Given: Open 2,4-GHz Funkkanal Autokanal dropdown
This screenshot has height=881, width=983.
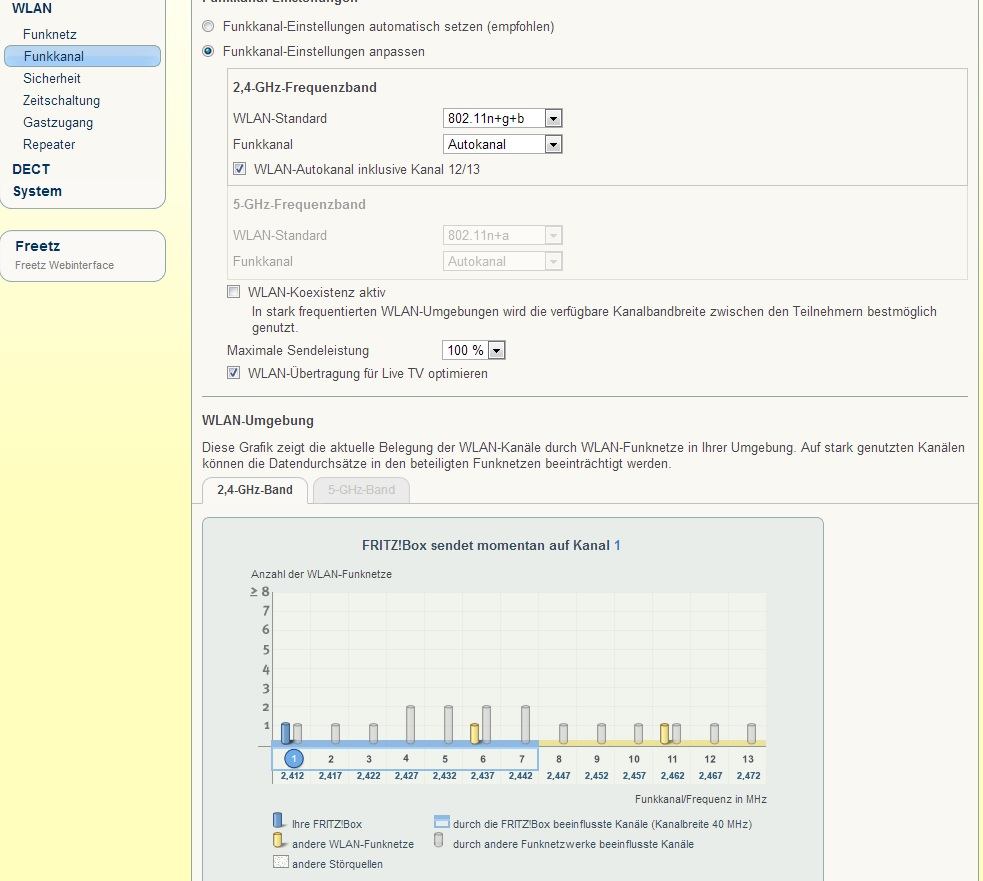Looking at the screenshot, I should tap(502, 144).
